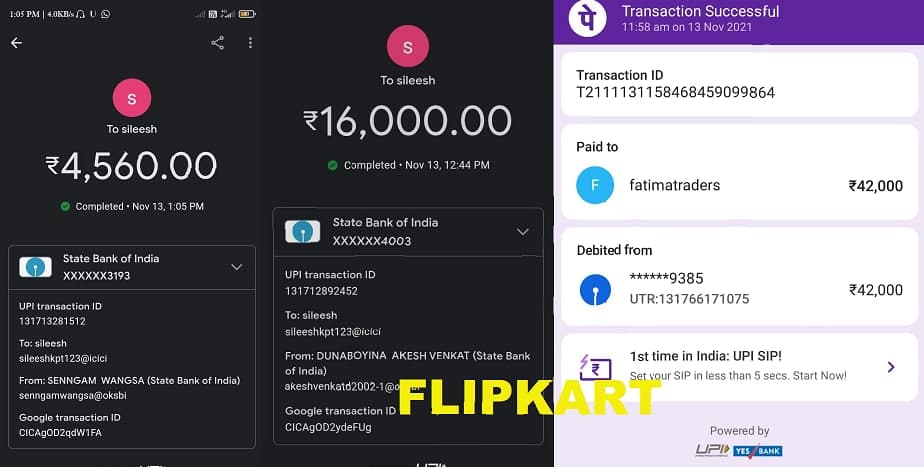The height and width of the screenshot is (467, 924).
Task: Tap the Transaction ID T2111131158468459099864
Action: click(675, 92)
